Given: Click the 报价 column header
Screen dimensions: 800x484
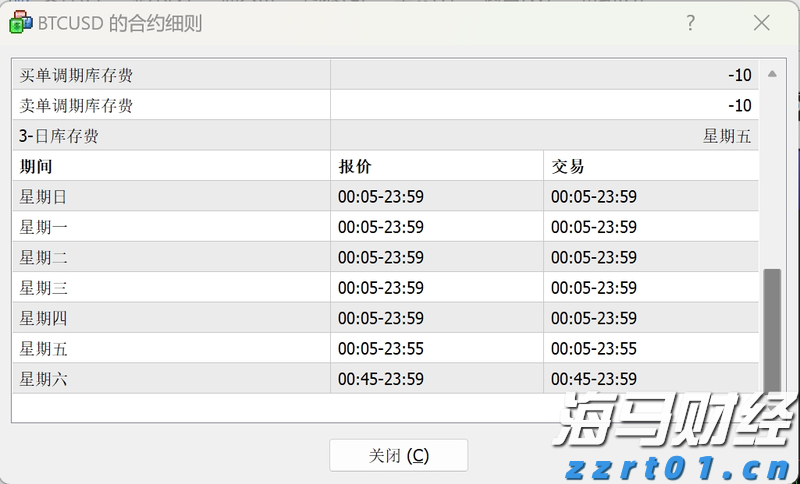Looking at the screenshot, I should (355, 166).
